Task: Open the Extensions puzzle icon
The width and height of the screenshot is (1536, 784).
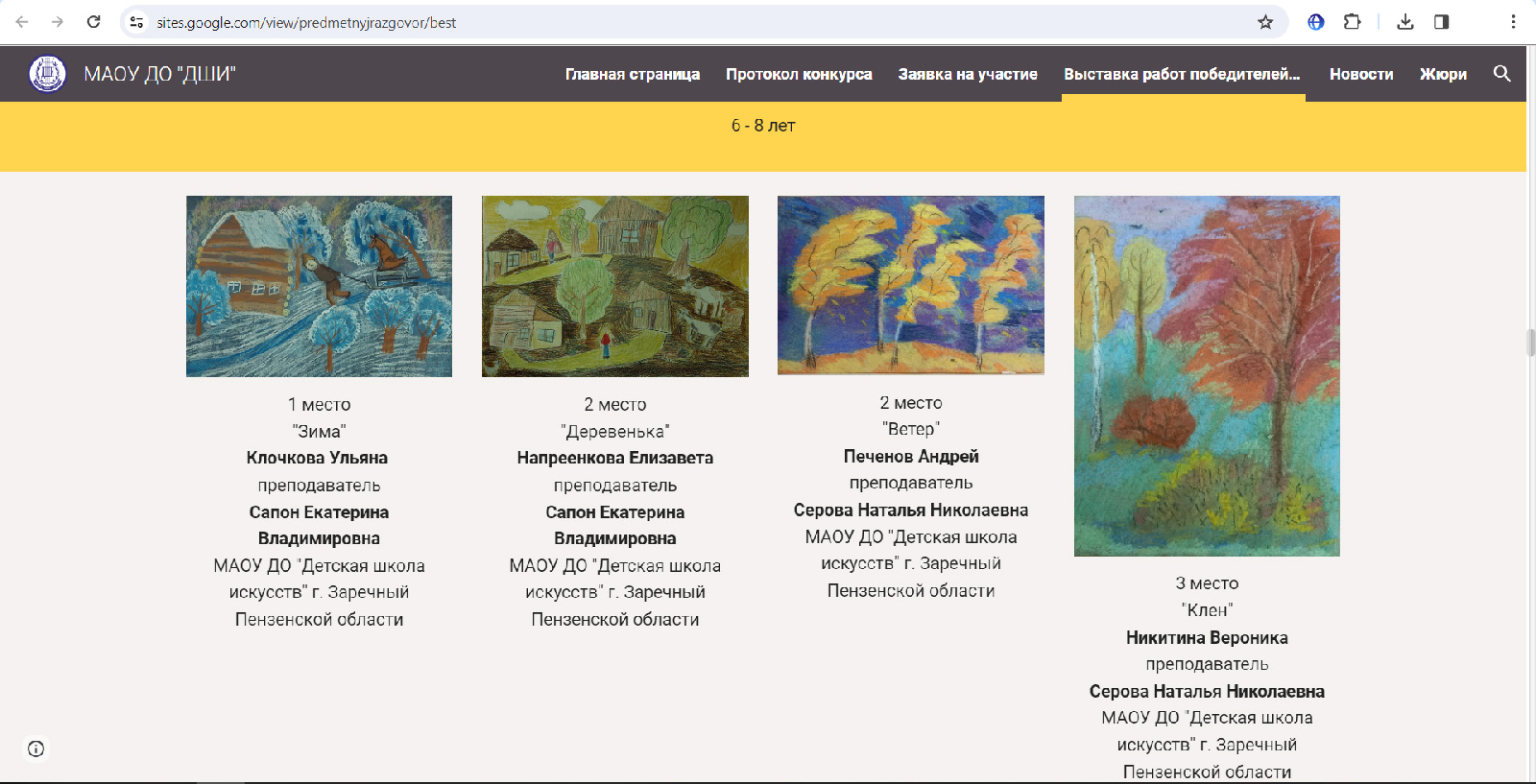Action: coord(1352,22)
